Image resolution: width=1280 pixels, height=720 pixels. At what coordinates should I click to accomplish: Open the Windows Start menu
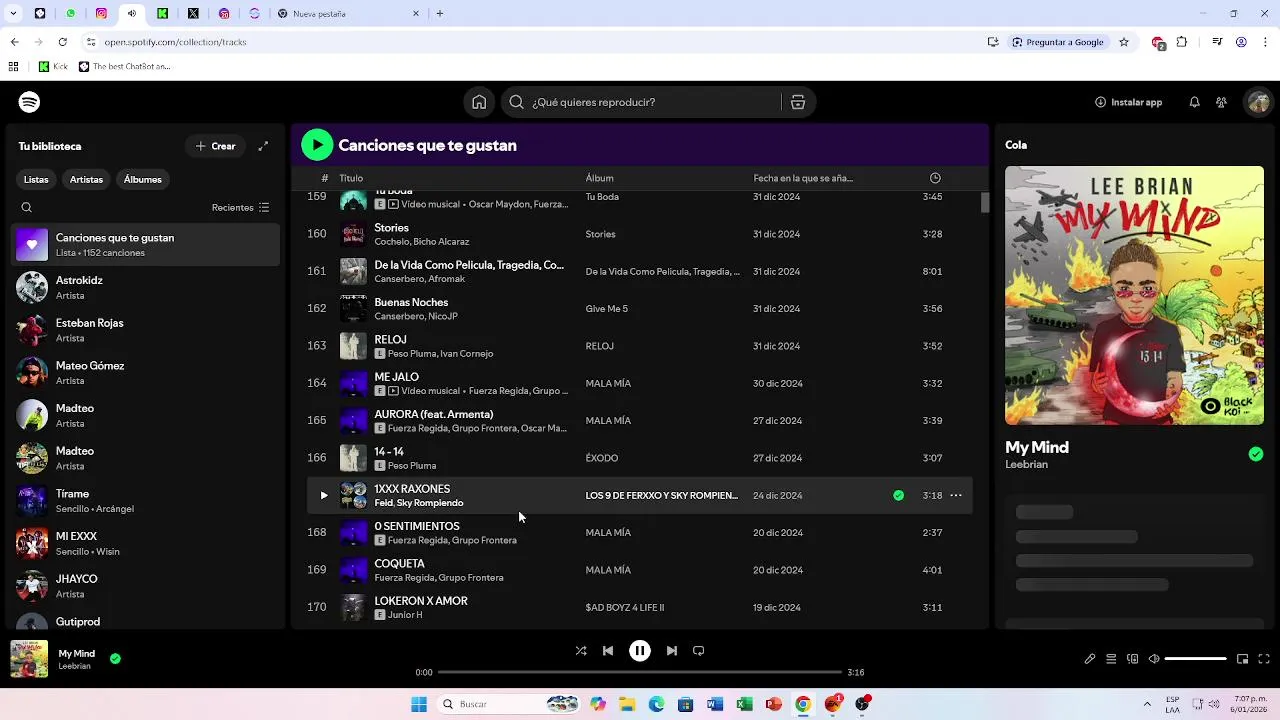[x=419, y=704]
